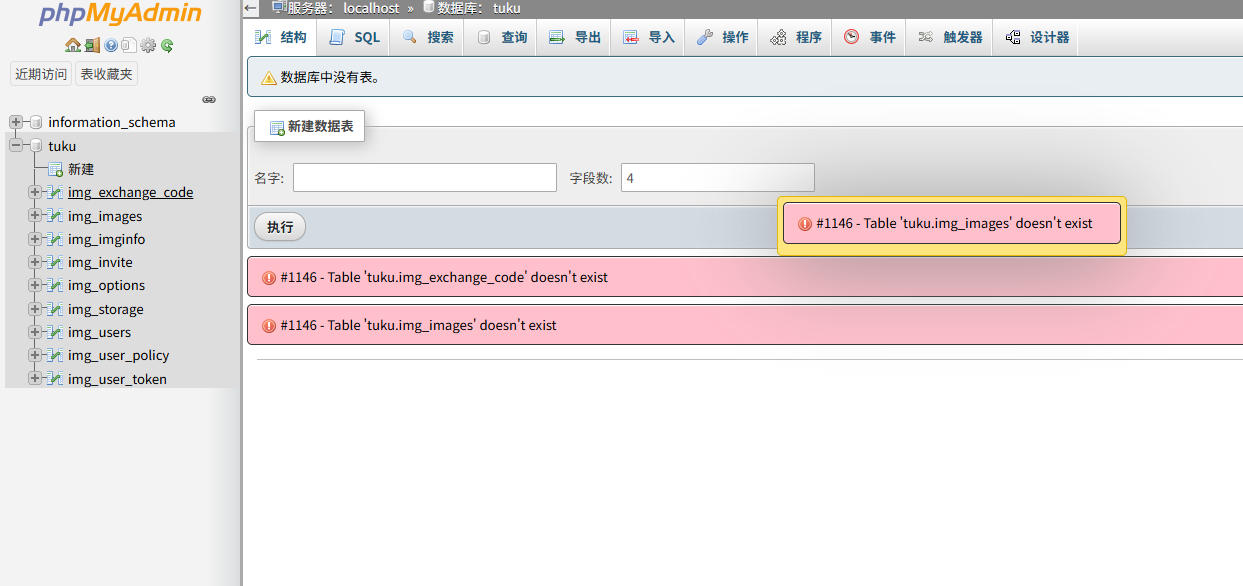Log out using the exit door icon
Screen dimensions: 1243x586
(92, 45)
